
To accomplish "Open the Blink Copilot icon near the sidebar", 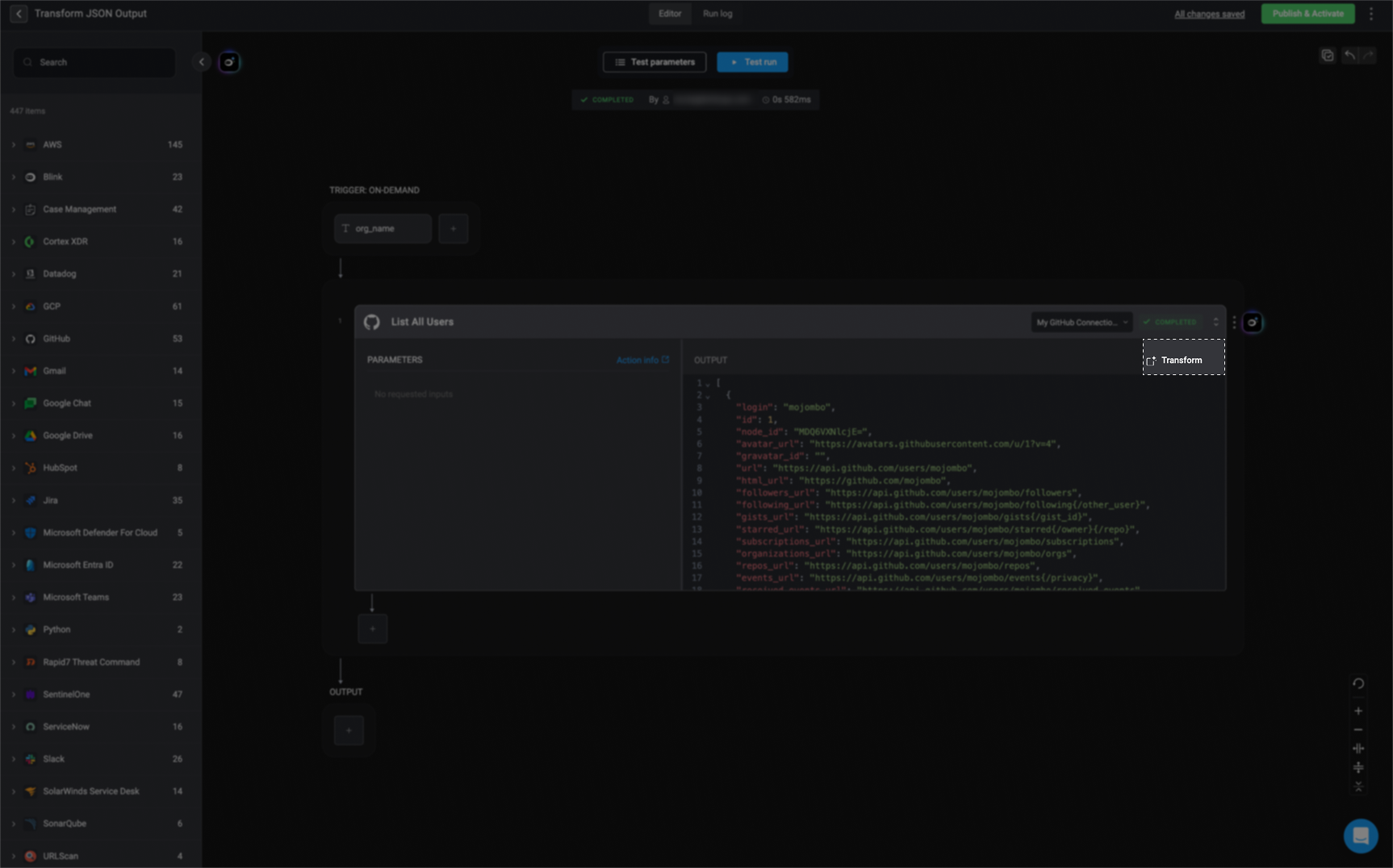I will point(229,62).
